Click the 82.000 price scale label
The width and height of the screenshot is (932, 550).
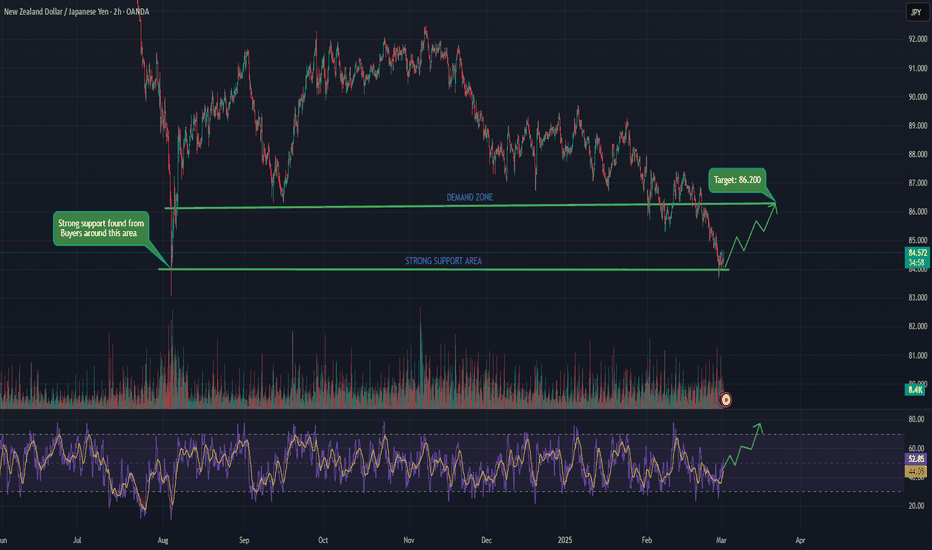click(917, 326)
